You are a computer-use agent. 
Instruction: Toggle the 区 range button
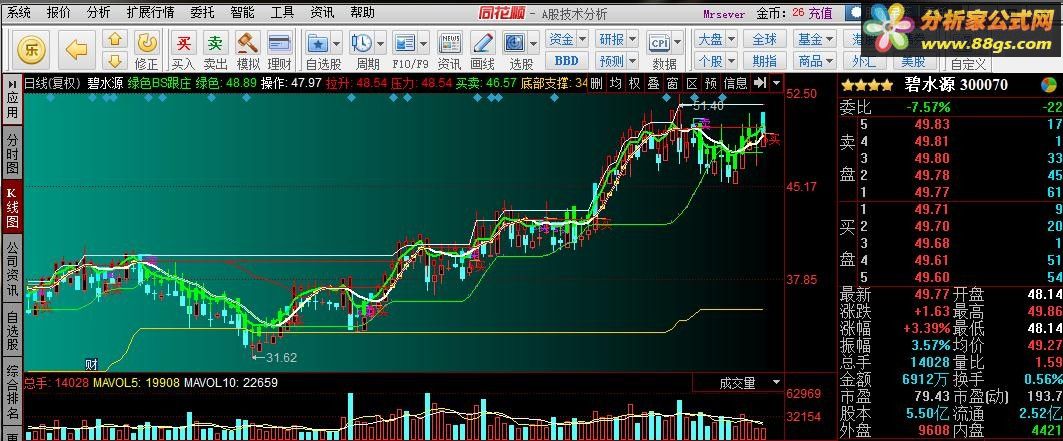(x=691, y=83)
